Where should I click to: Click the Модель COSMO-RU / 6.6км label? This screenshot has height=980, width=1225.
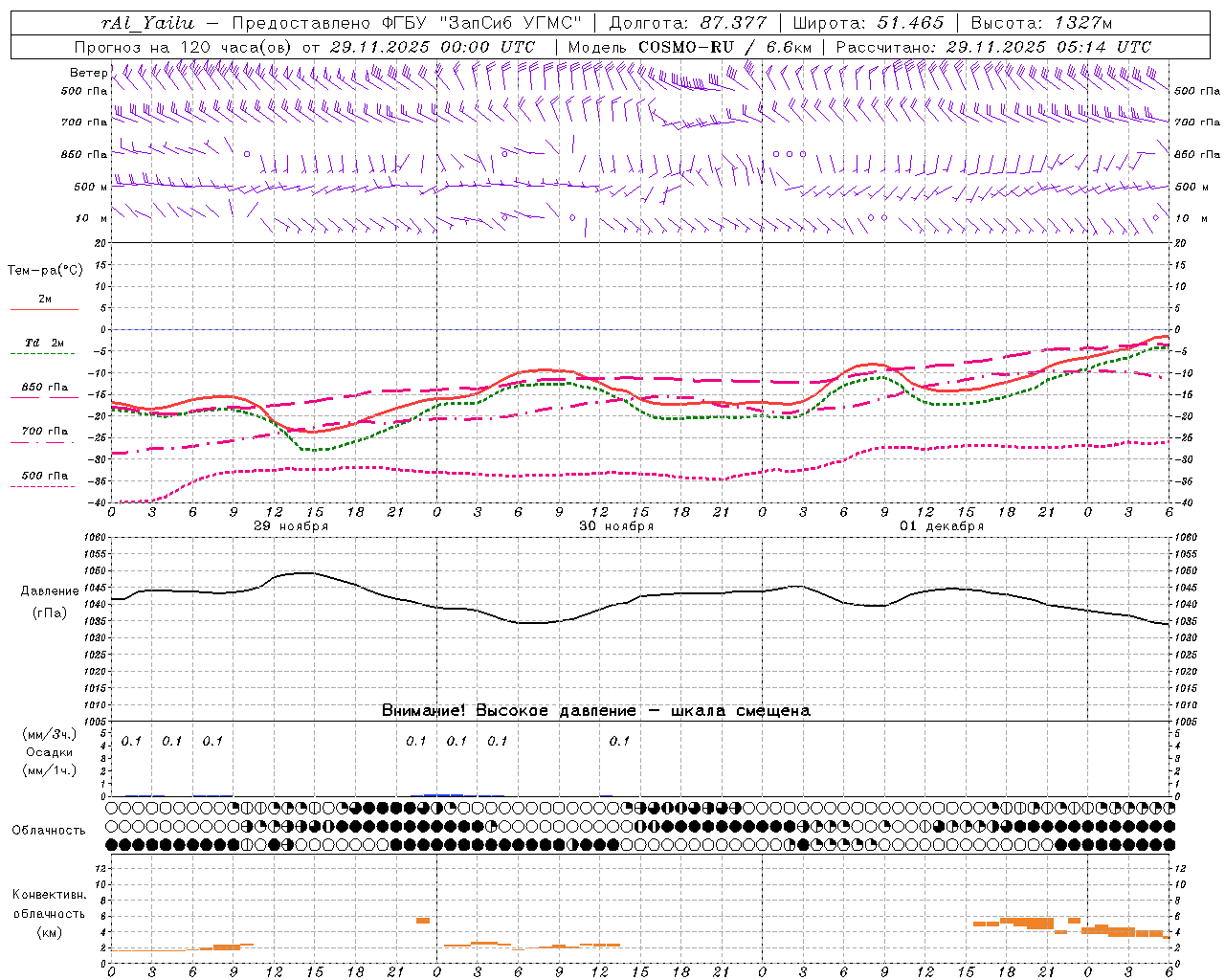689,47
